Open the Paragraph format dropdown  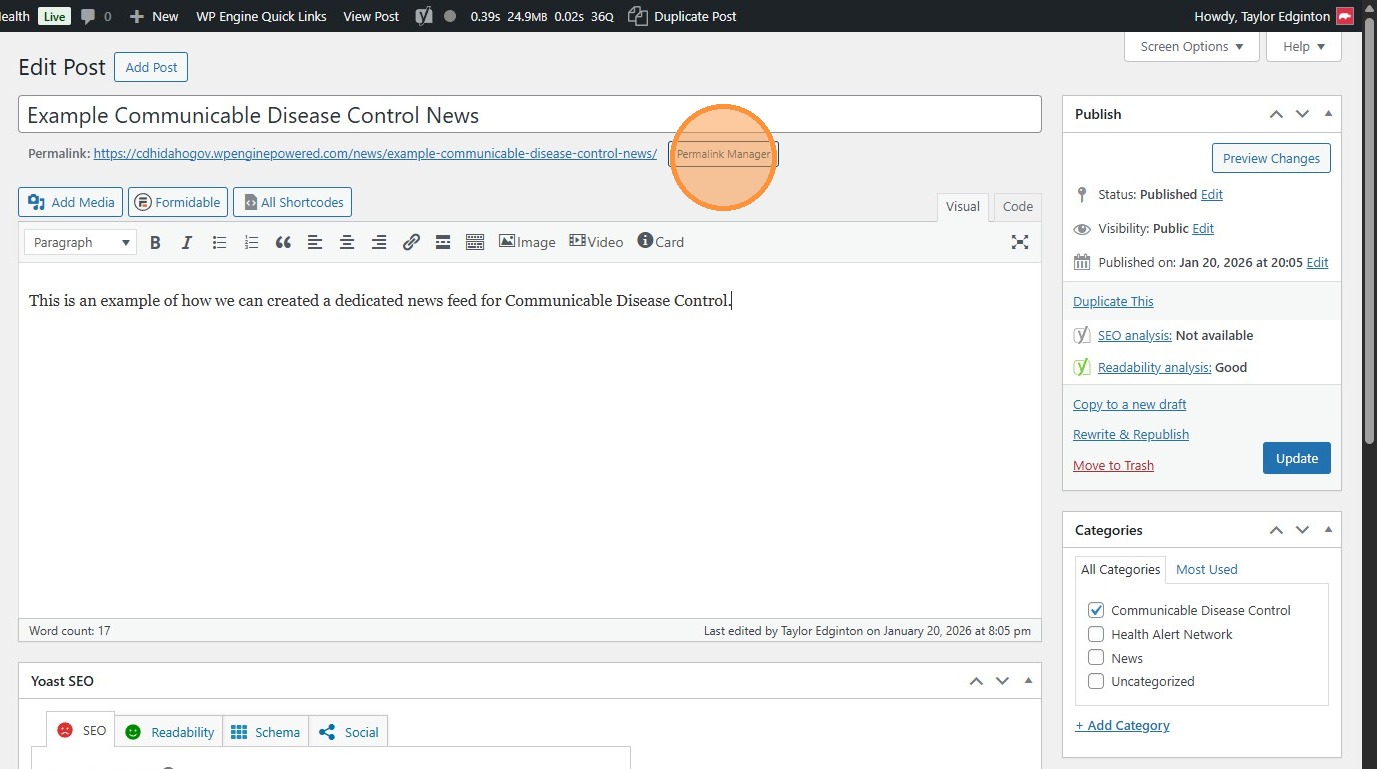(x=81, y=242)
